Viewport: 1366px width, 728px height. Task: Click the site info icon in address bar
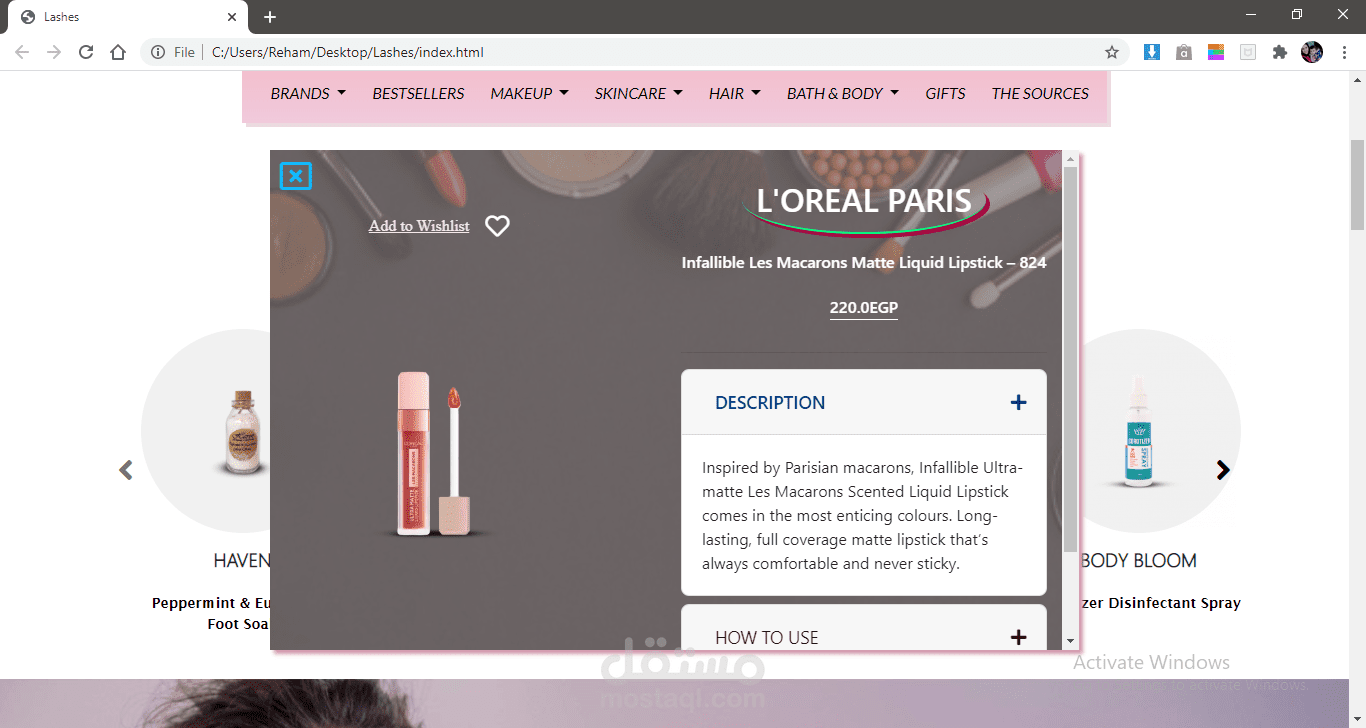[158, 52]
